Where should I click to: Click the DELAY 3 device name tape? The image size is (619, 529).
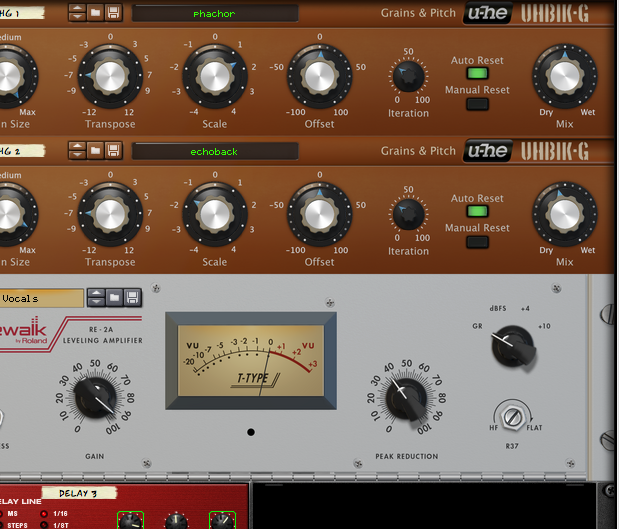click(x=79, y=493)
